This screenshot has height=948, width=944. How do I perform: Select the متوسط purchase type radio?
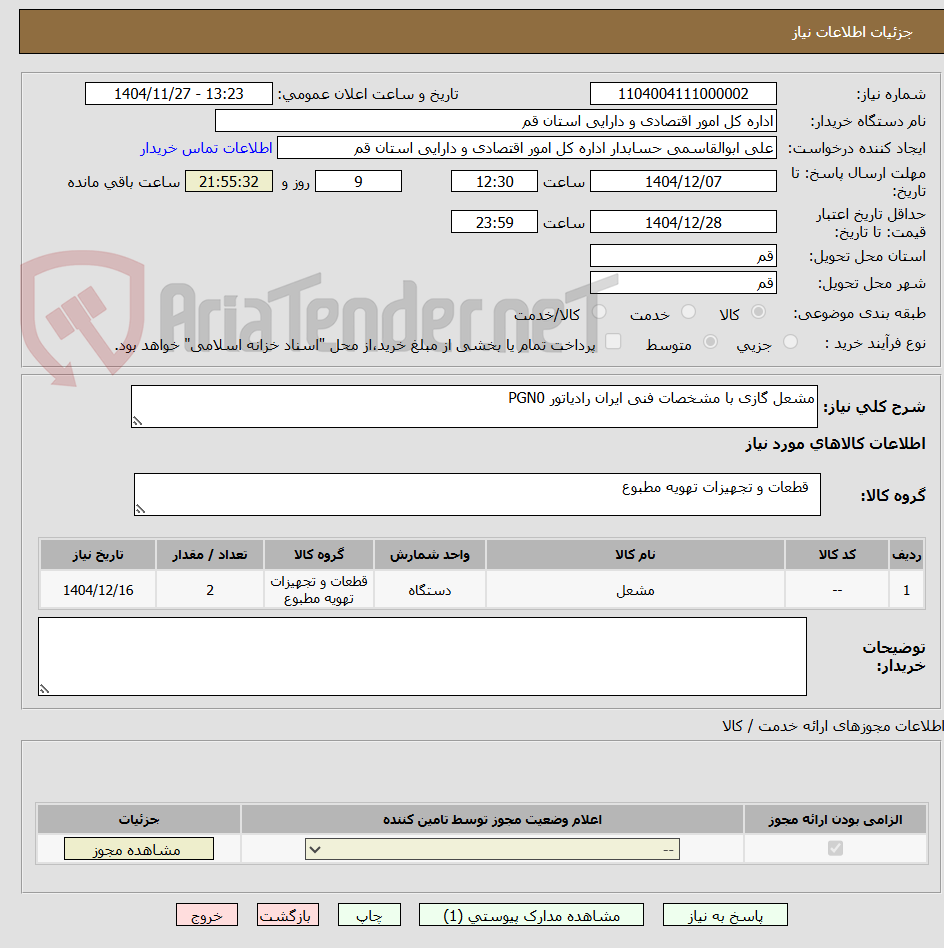pos(711,342)
